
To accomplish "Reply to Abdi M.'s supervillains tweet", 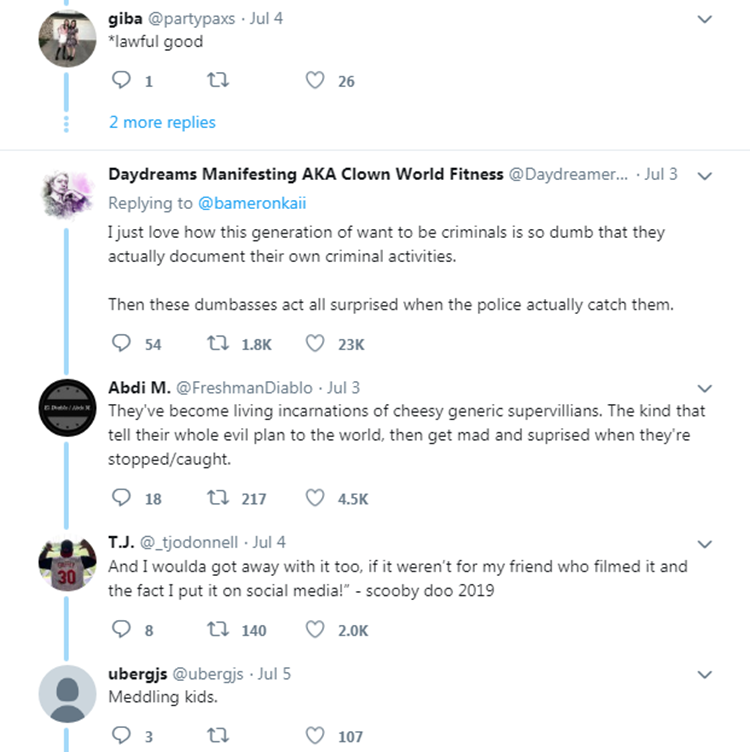I will tap(122, 498).
